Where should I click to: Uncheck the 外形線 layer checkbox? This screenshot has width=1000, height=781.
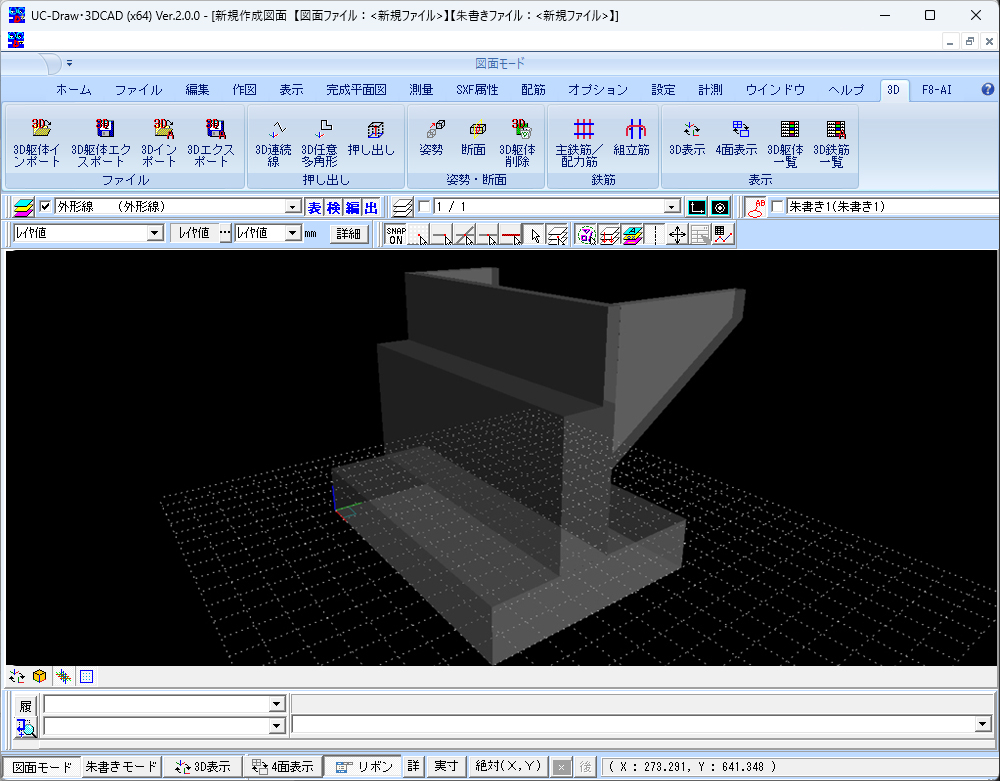pos(45,207)
